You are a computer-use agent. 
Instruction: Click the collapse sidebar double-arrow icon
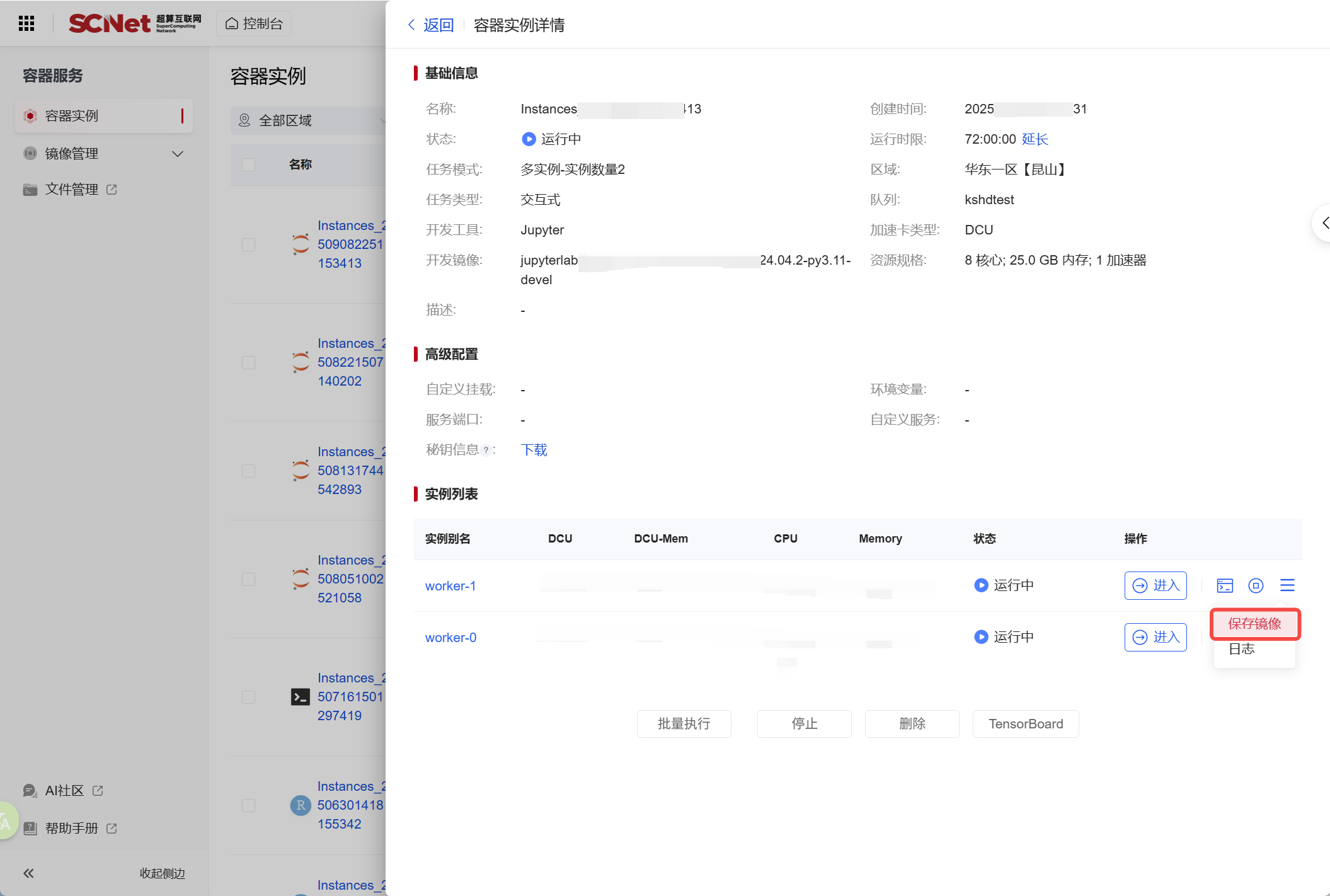point(28,873)
